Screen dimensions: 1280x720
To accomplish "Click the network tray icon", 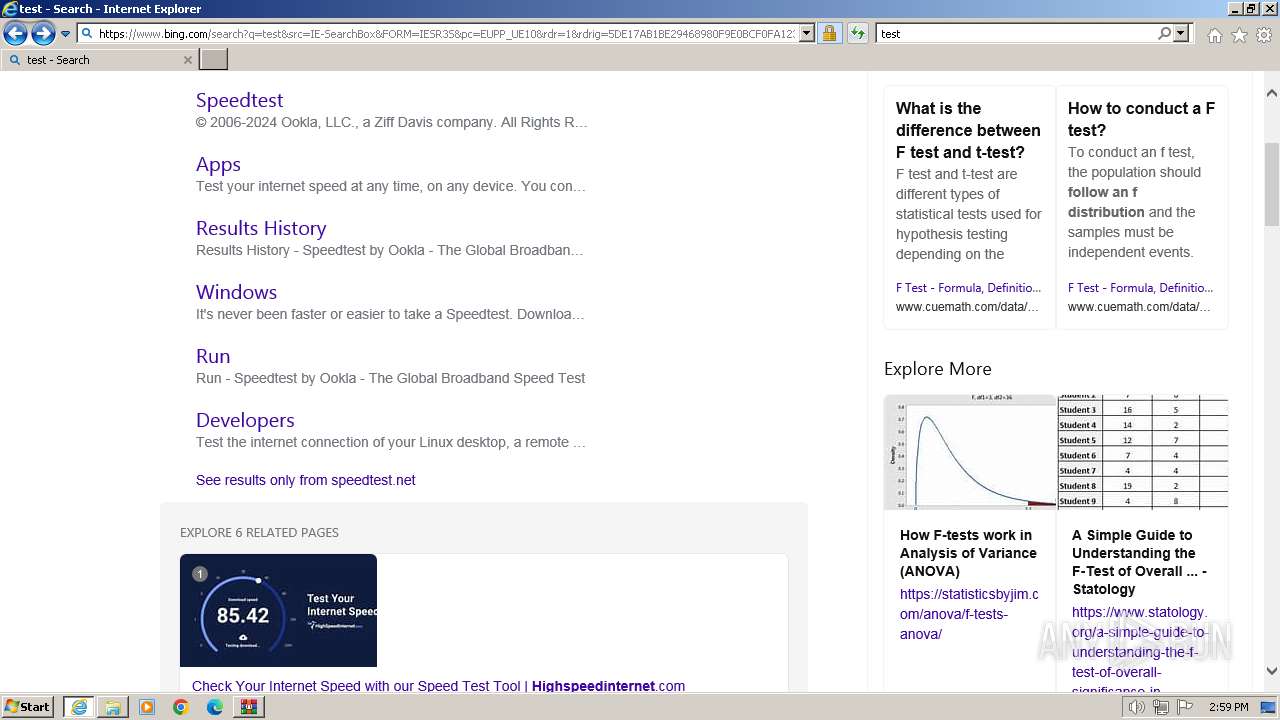I will click(x=1161, y=707).
